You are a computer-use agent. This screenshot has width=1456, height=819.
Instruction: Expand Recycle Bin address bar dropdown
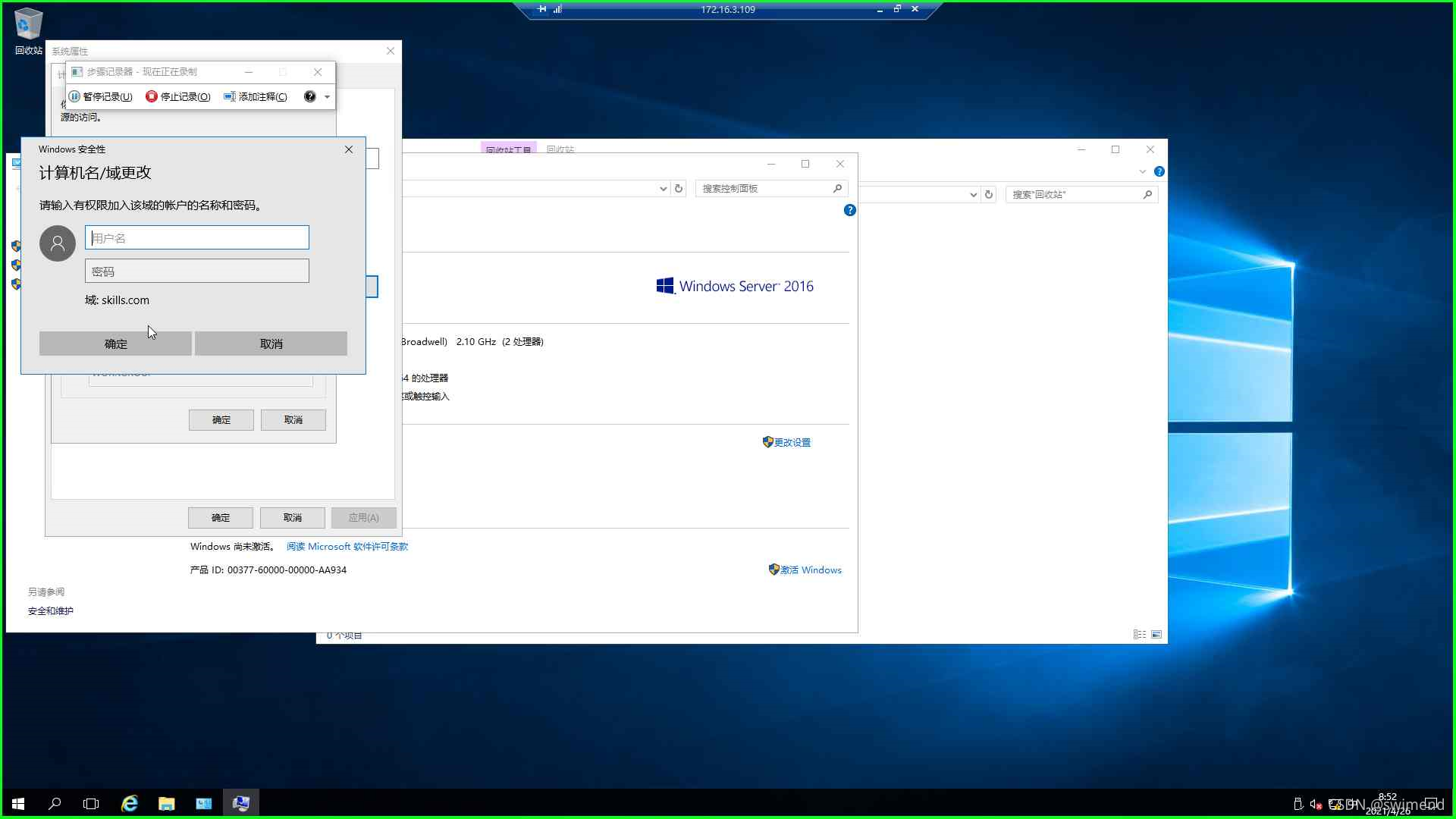pyautogui.click(x=973, y=194)
